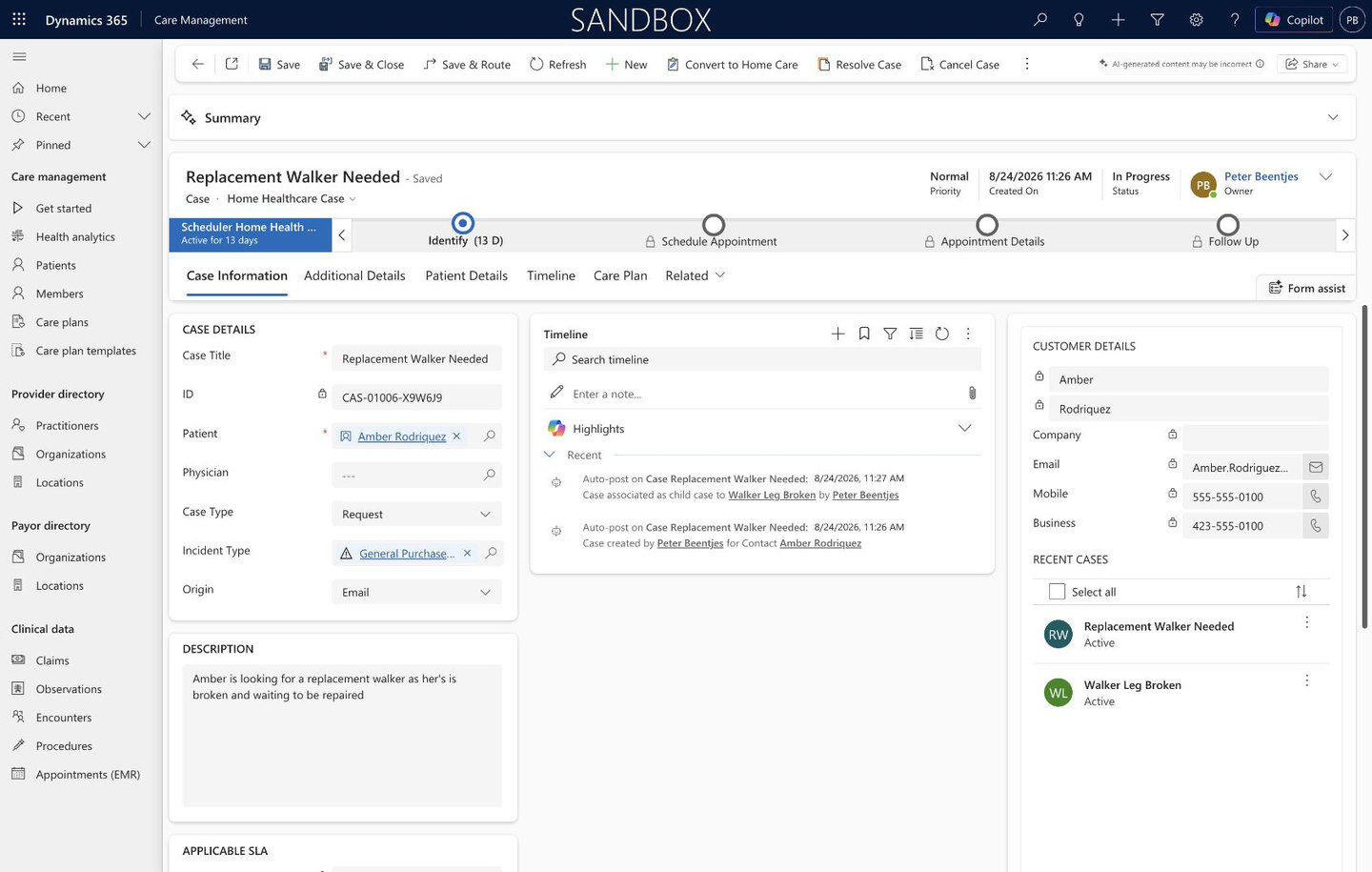Click the Enter a note field
The width and height of the screenshot is (1372, 872).
762,394
